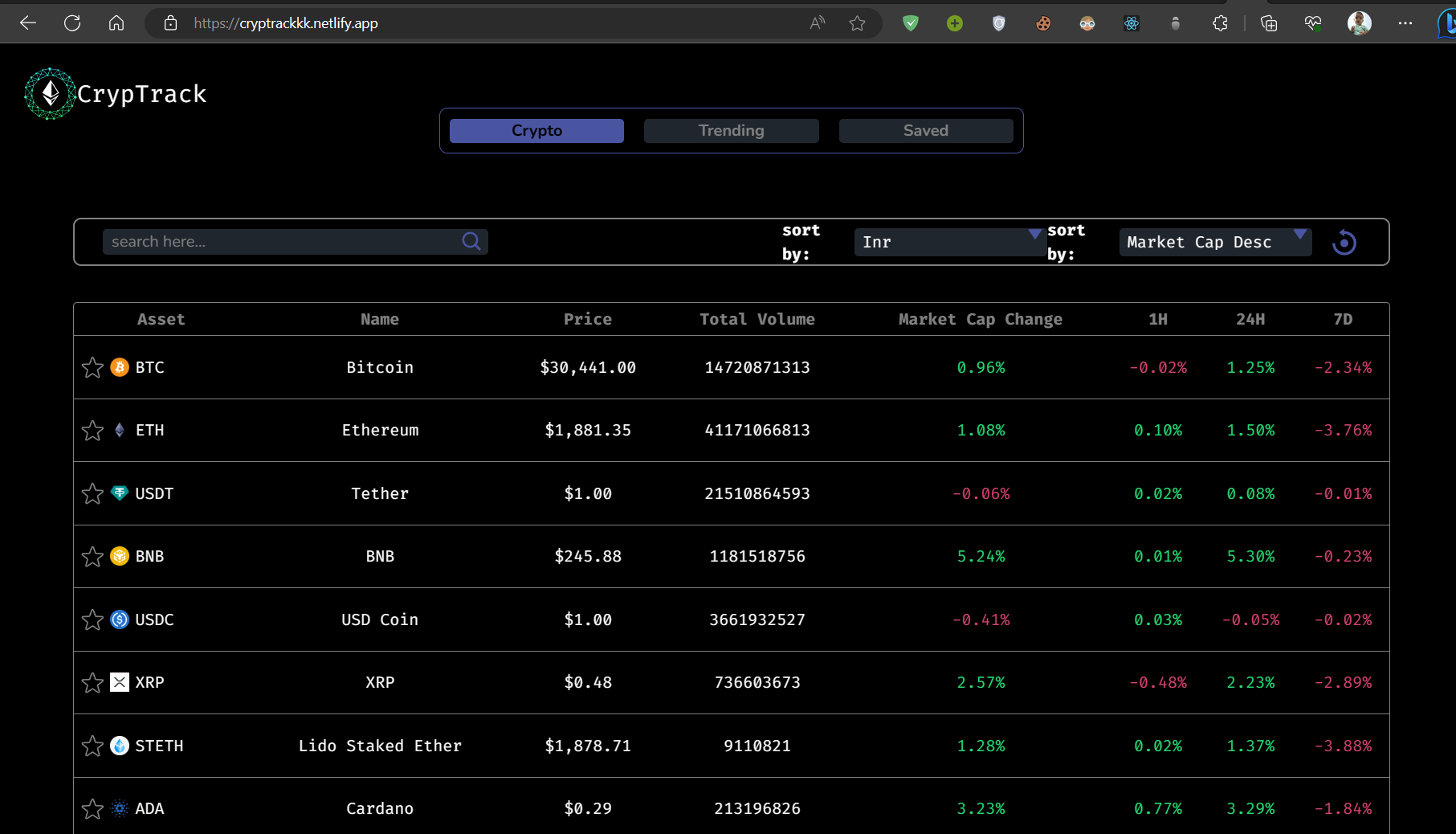Click the USDC asset symbol
The width and height of the screenshot is (1456, 834).
coord(154,619)
